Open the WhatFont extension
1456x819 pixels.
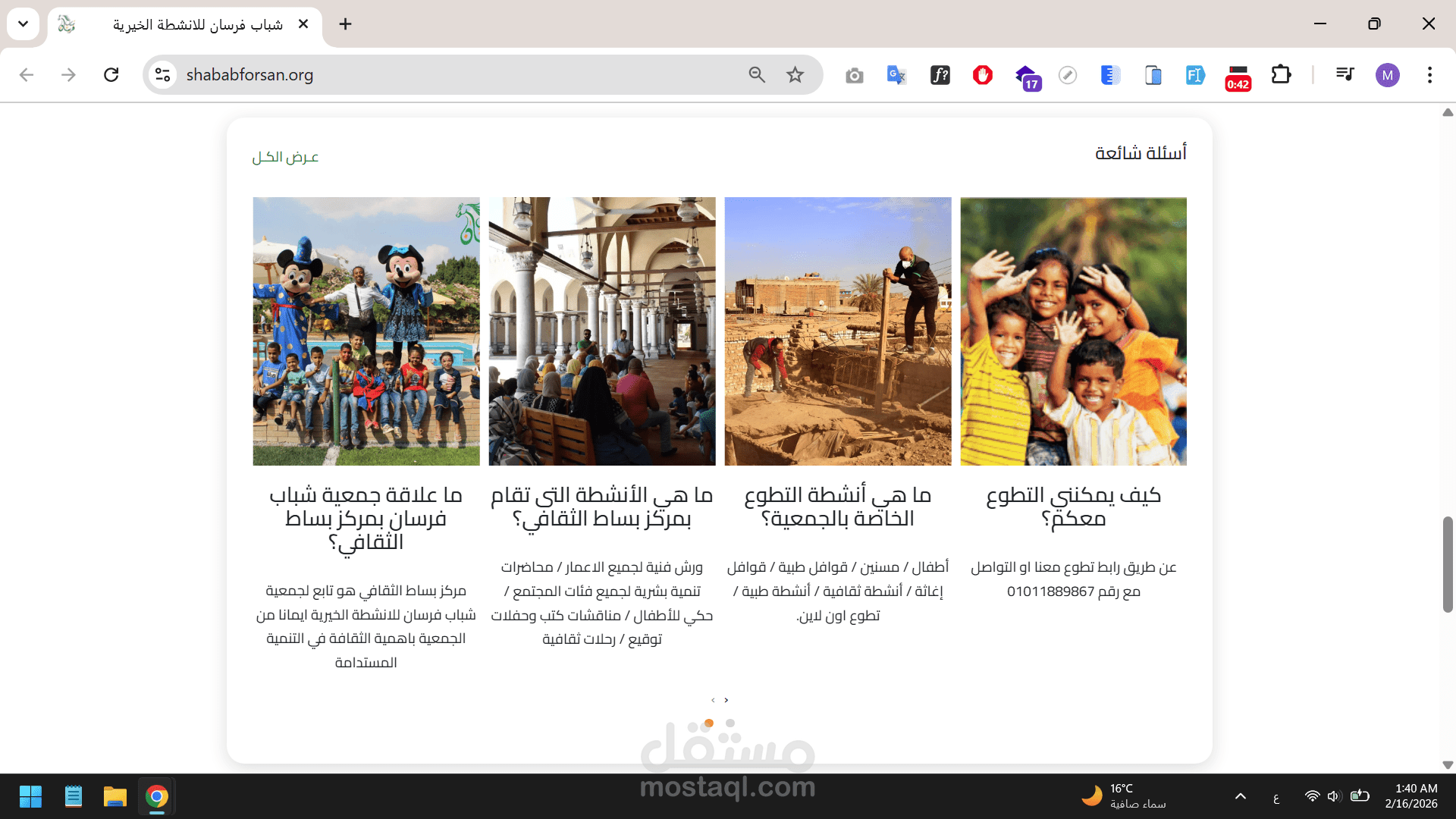click(x=940, y=75)
